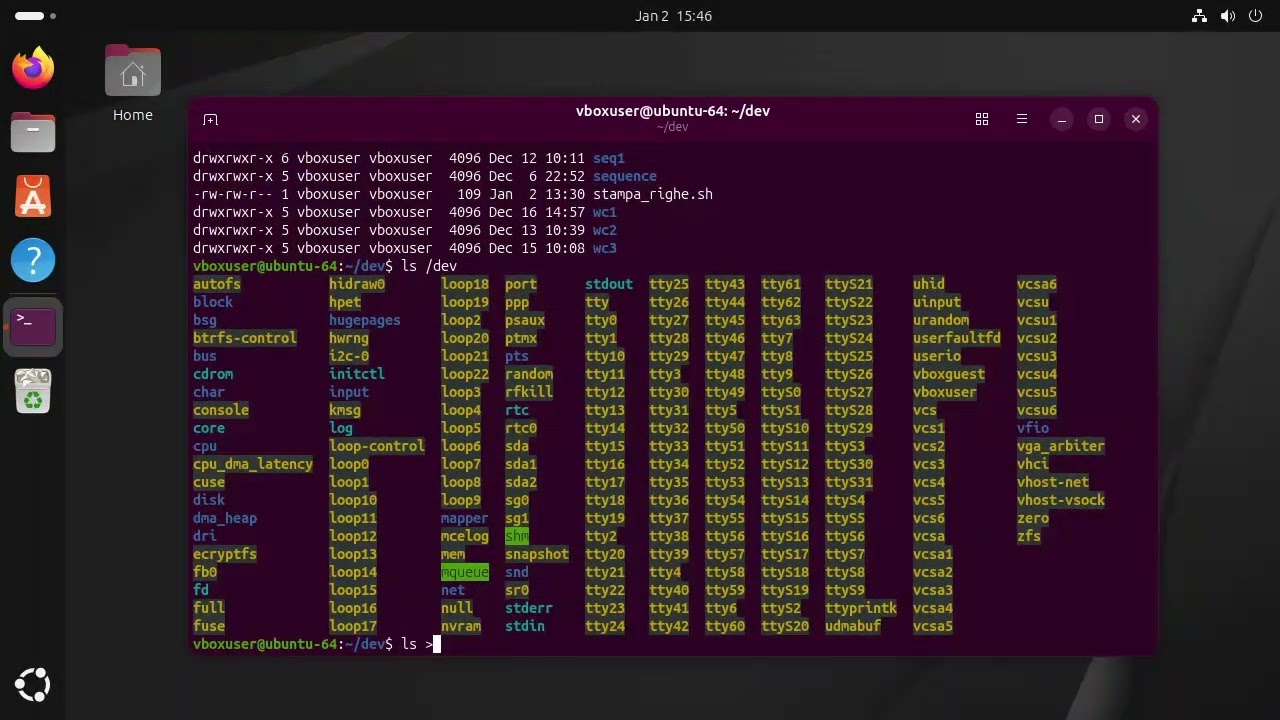This screenshot has width=1280, height=720.
Task: Click the userfaultfd entry
Action: click(x=957, y=338)
